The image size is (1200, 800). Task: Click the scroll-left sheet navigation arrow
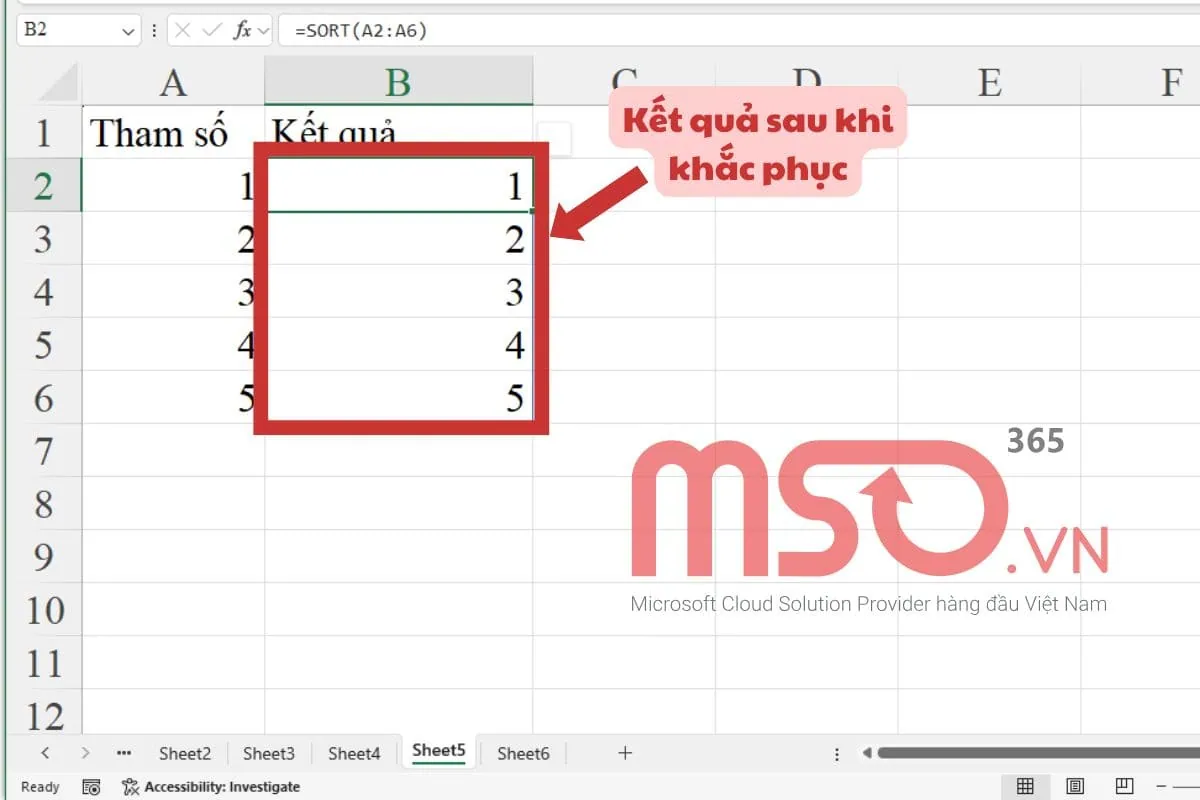tap(47, 752)
